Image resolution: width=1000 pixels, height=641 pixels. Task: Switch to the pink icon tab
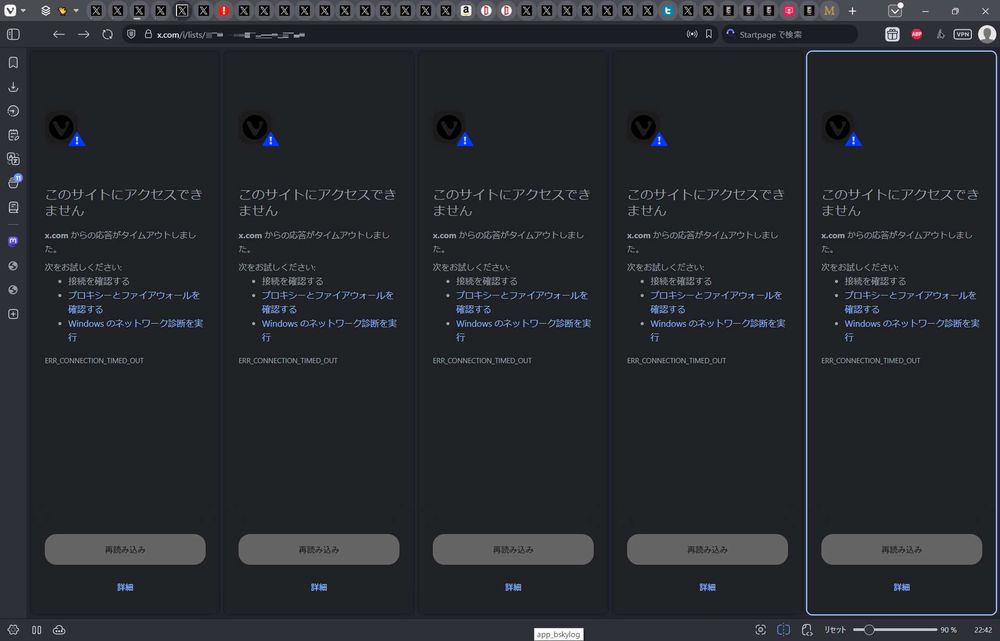(789, 11)
